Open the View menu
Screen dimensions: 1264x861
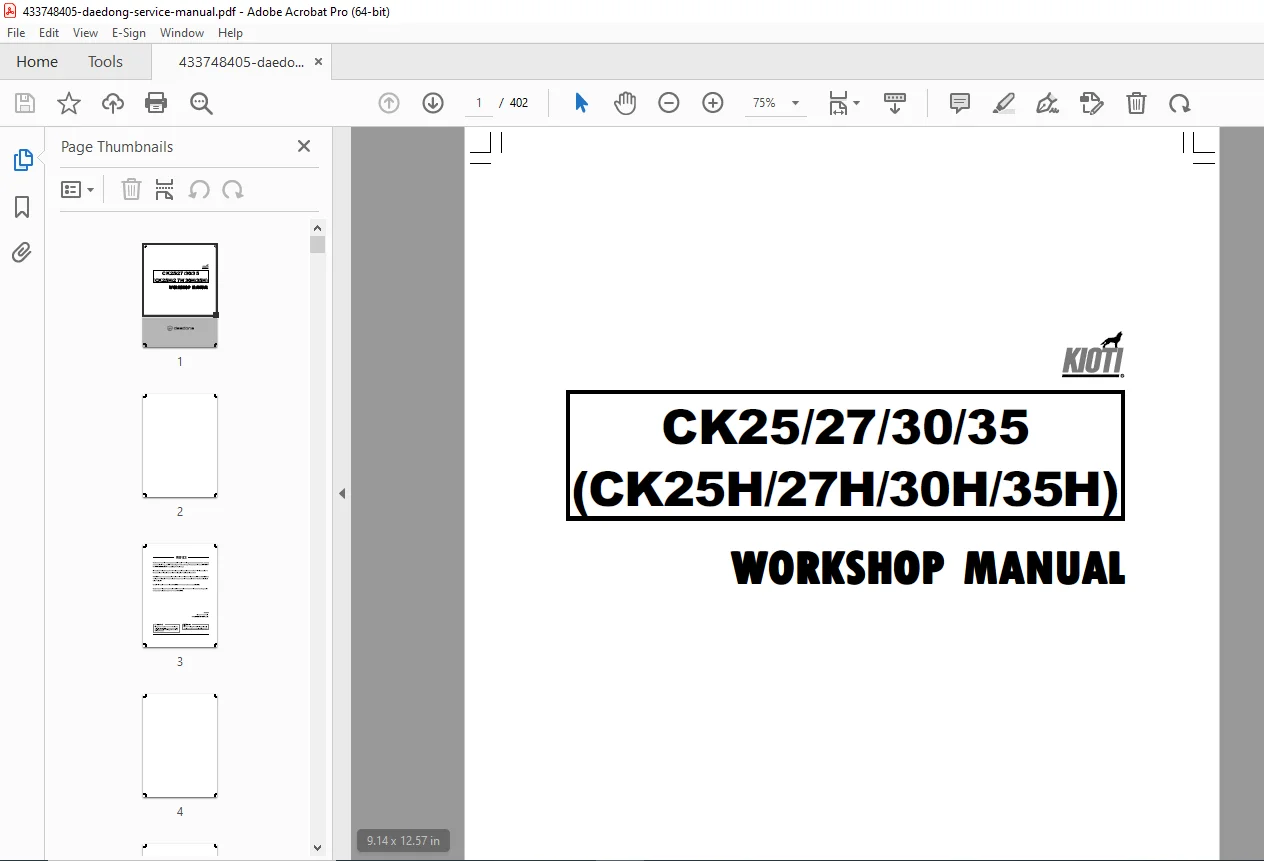tap(86, 33)
